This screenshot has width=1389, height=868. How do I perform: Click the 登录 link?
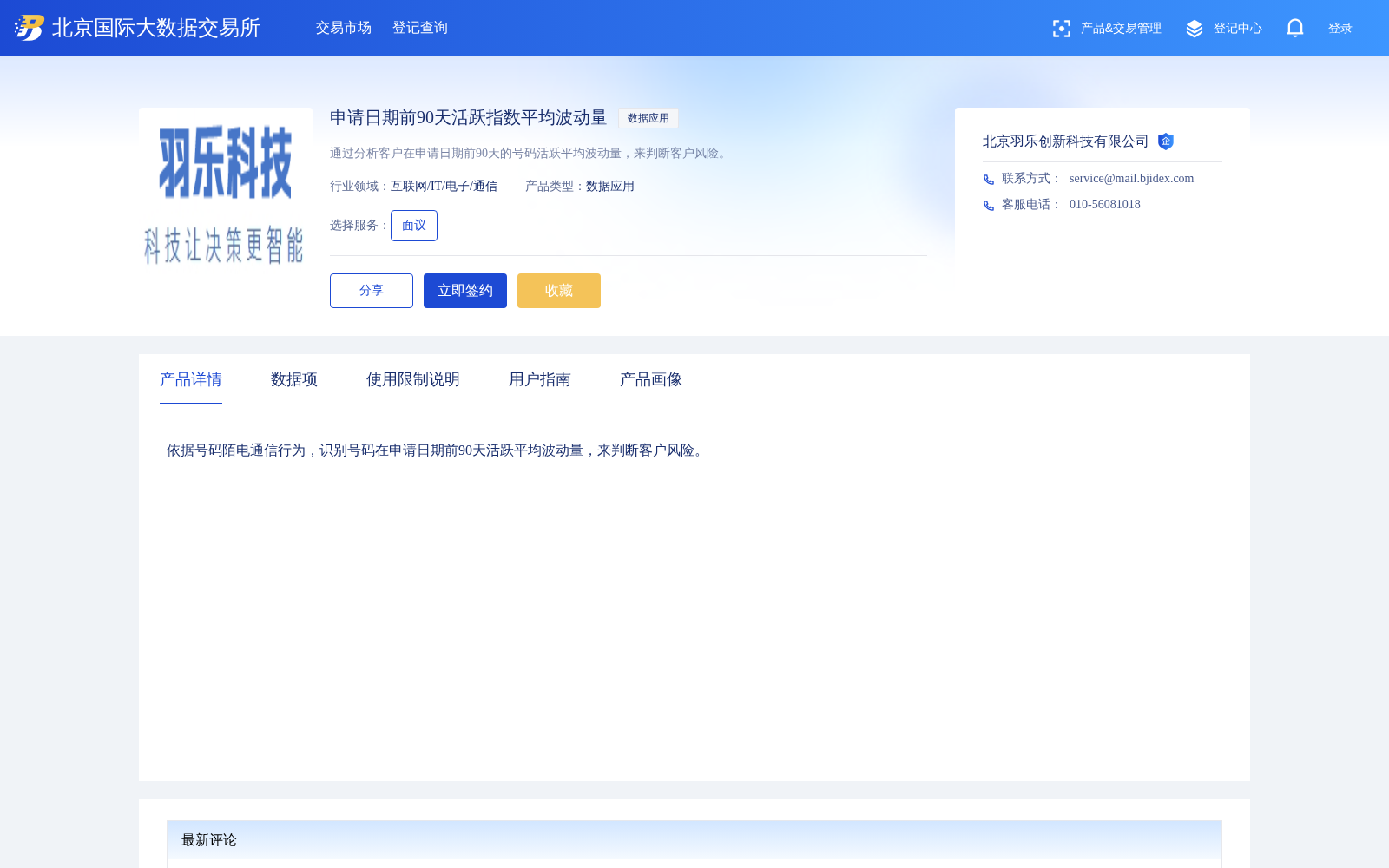point(1340,29)
